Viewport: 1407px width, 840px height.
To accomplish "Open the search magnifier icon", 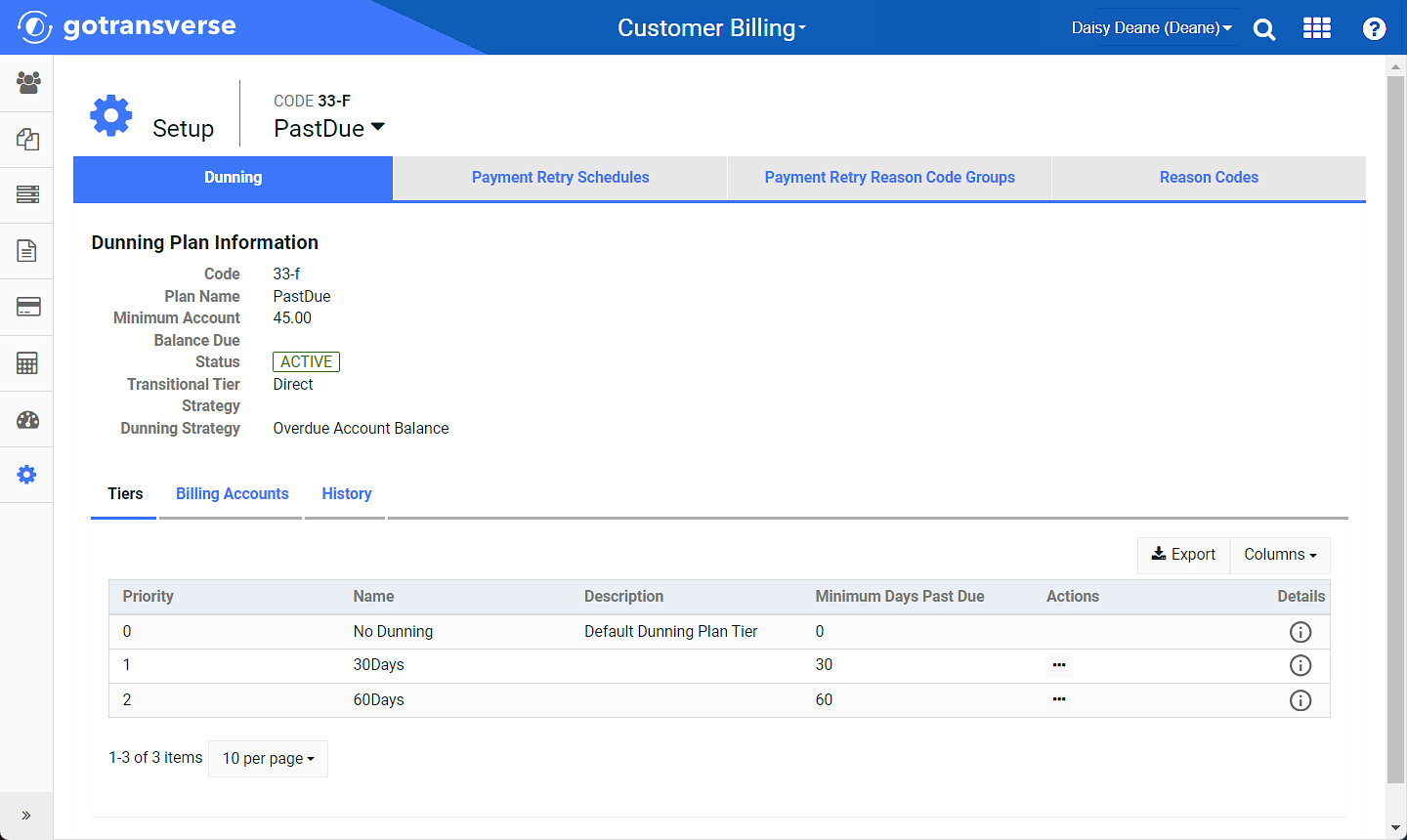I will pos(1264,29).
